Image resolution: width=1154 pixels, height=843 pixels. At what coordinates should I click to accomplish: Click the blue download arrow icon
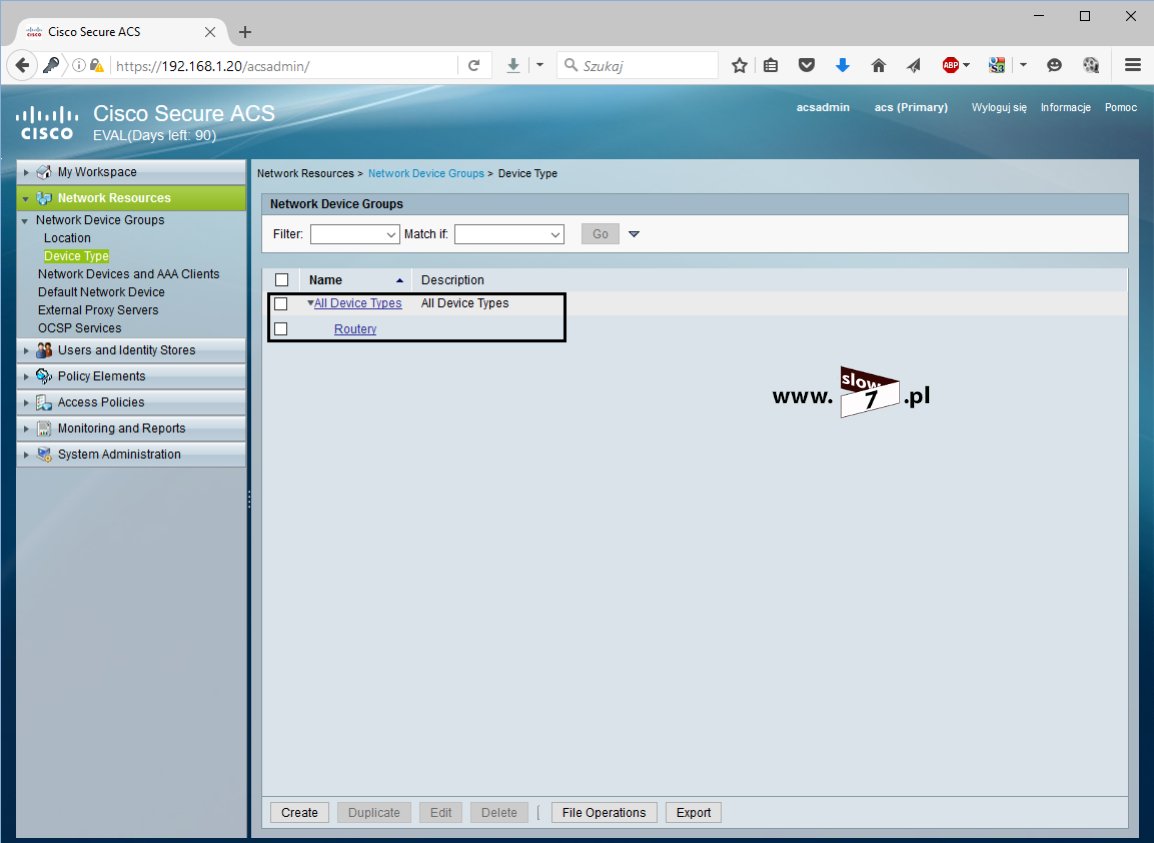[x=843, y=66]
